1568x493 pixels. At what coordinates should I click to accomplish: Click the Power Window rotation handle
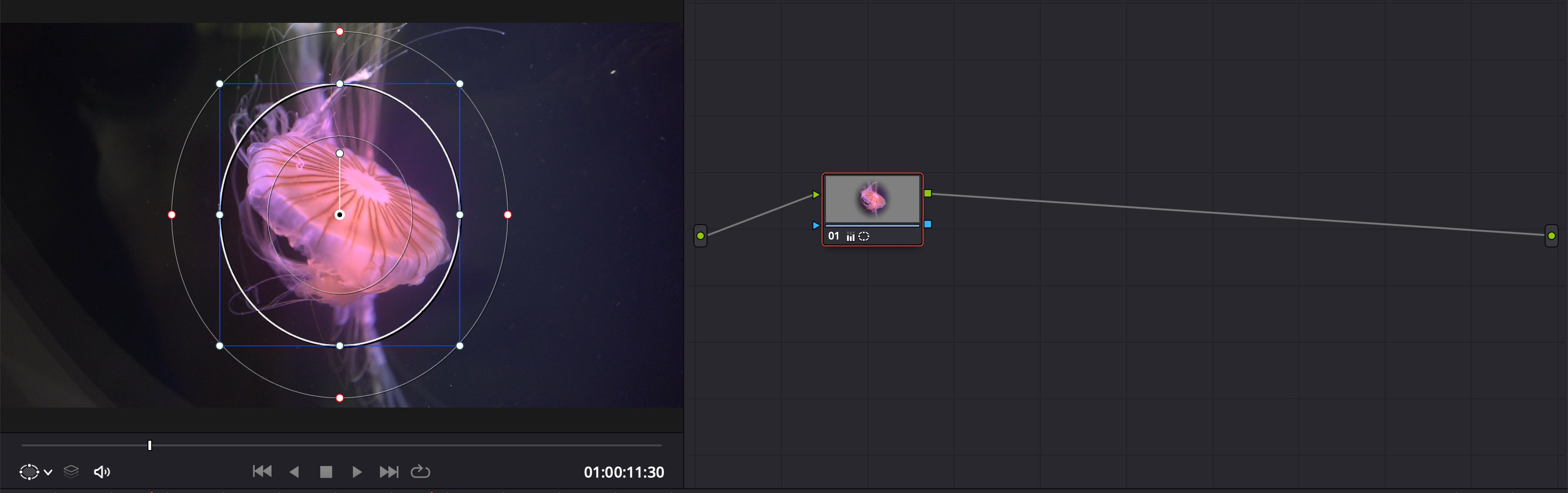pos(340,154)
